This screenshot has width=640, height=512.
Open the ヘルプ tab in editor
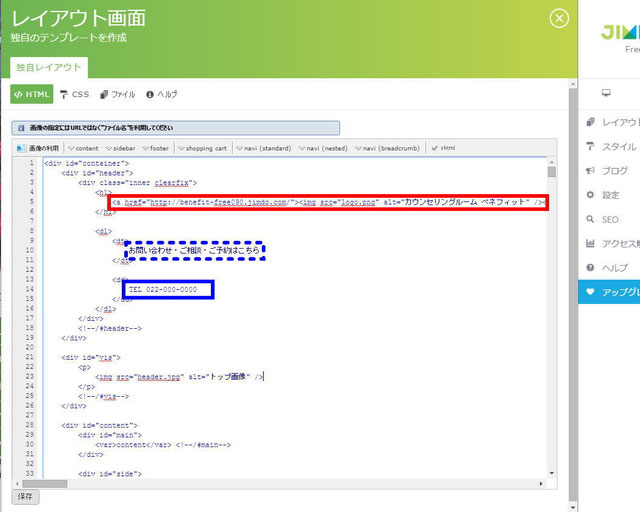pos(162,94)
